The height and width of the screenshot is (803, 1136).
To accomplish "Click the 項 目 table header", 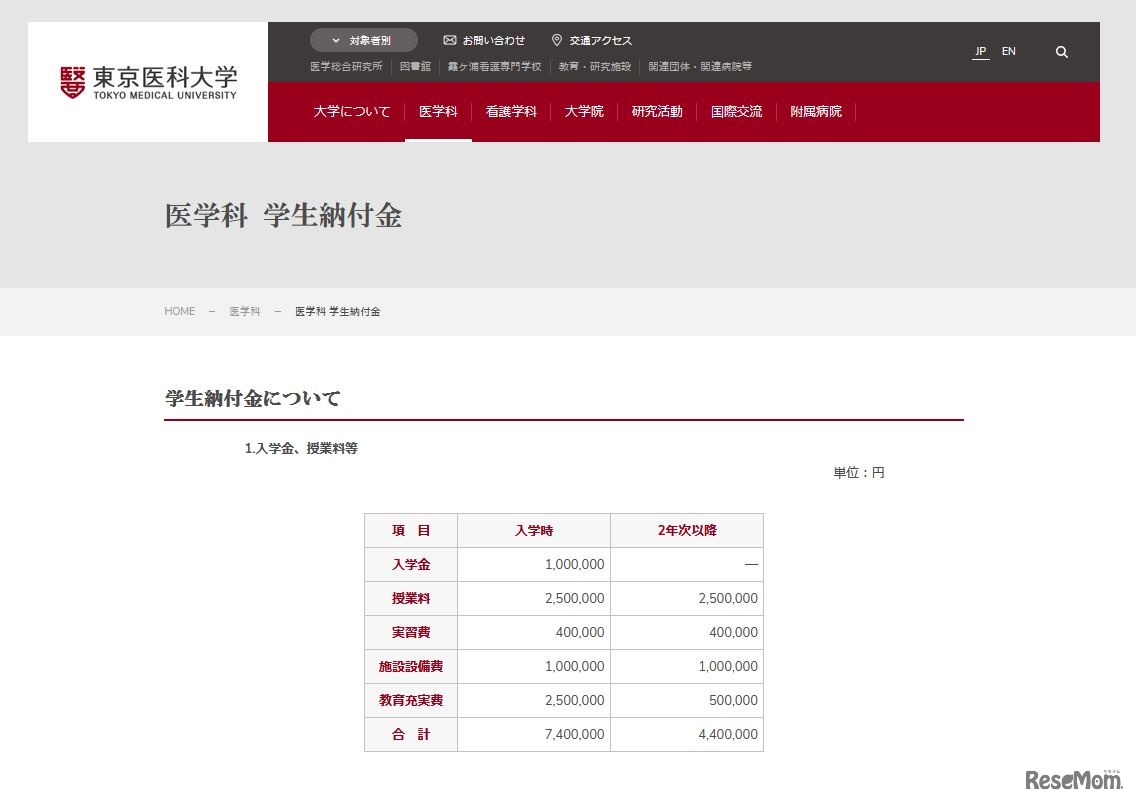I will [x=411, y=531].
